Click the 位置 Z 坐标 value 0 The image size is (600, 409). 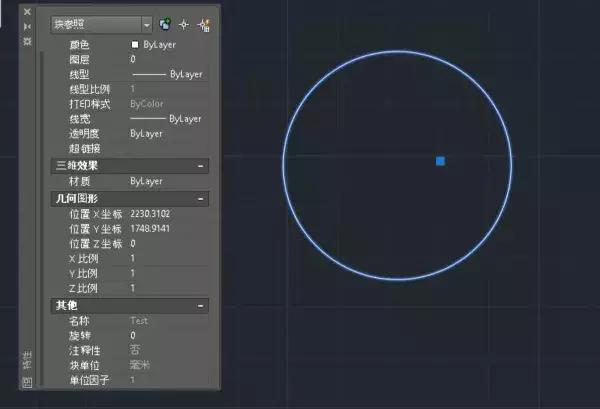pyautogui.click(x=133, y=244)
